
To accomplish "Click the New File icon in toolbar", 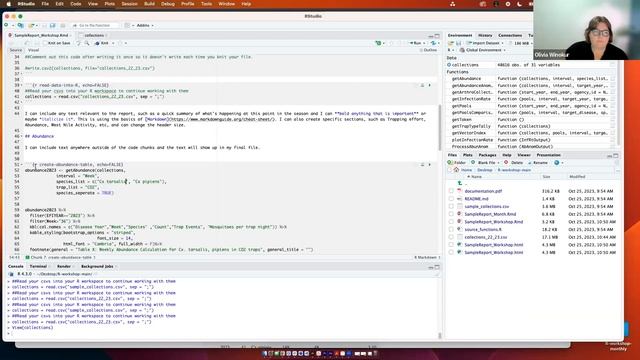I will pyautogui.click(x=7, y=25).
